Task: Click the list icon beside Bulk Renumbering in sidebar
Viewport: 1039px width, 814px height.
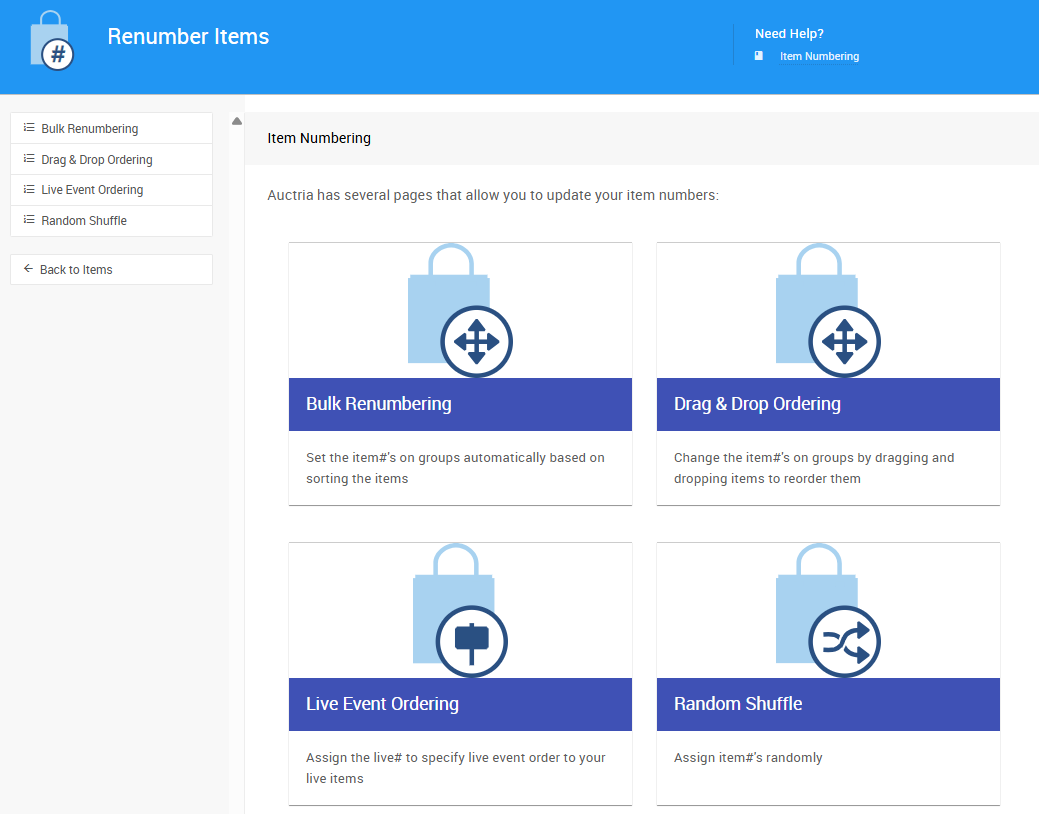Action: pos(29,128)
